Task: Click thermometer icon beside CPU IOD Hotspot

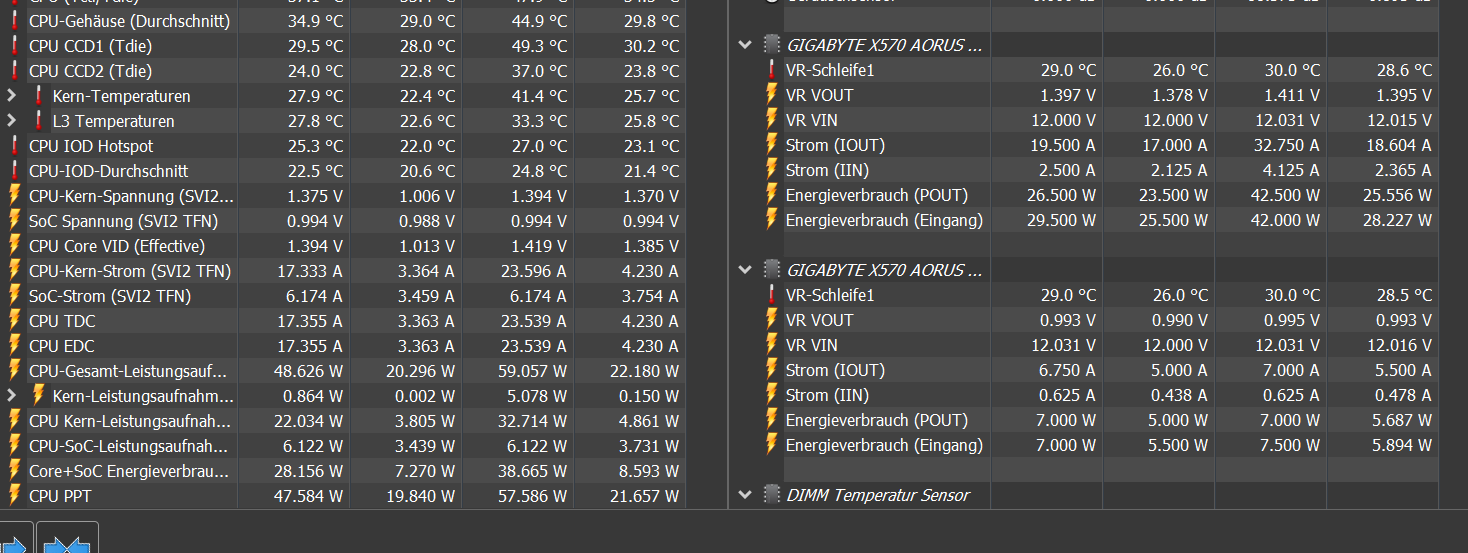Action: [x=15, y=146]
